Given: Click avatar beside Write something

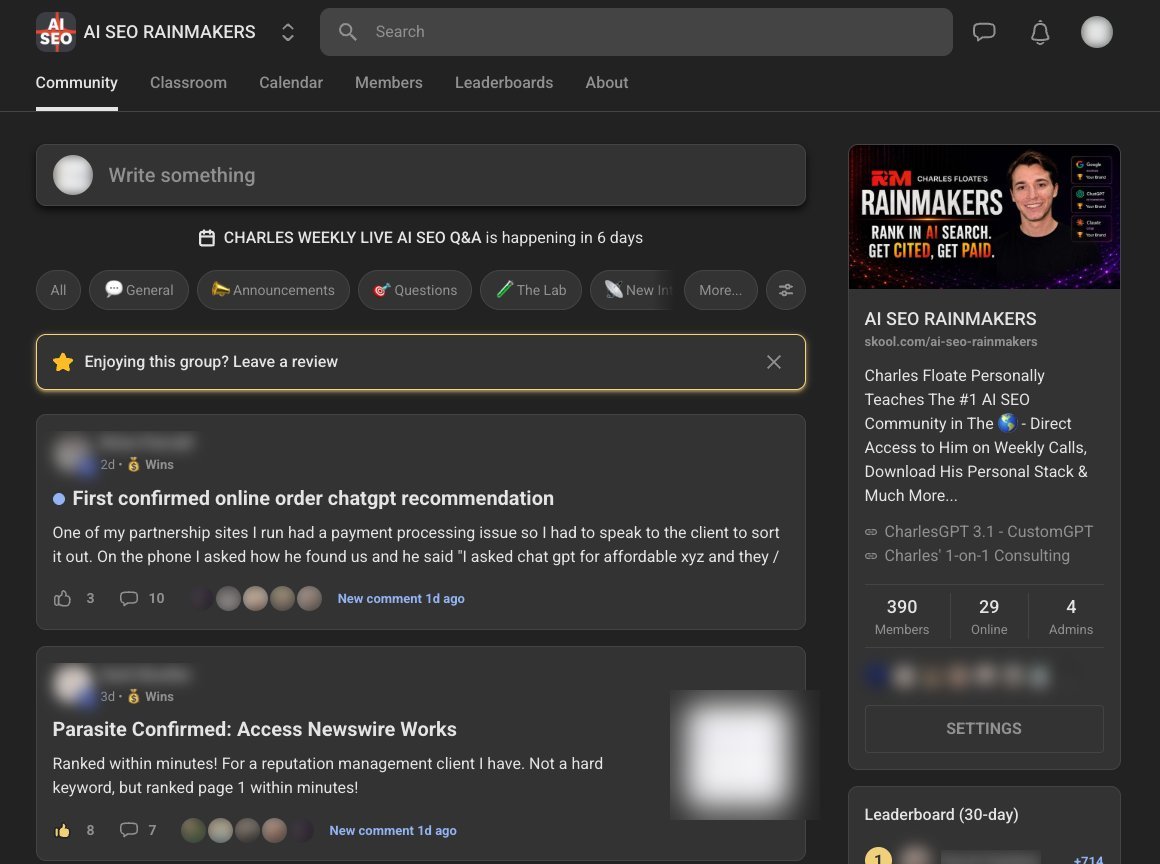Looking at the screenshot, I should pos(72,175).
